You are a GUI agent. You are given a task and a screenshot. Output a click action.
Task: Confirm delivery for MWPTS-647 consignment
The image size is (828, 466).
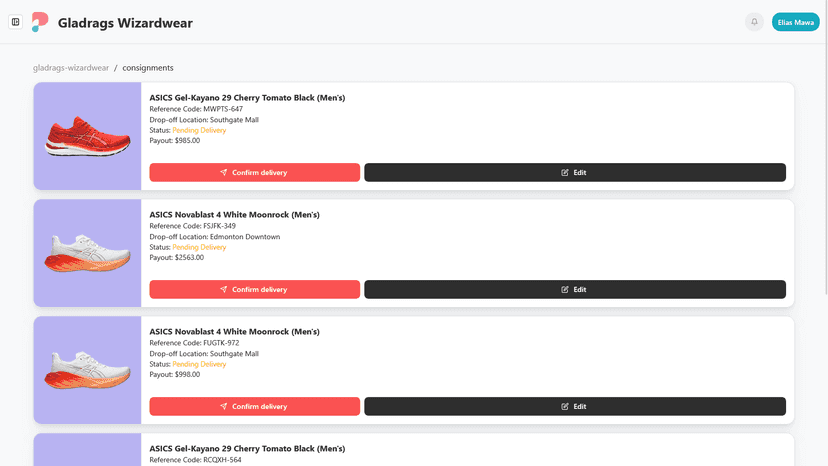pos(255,172)
